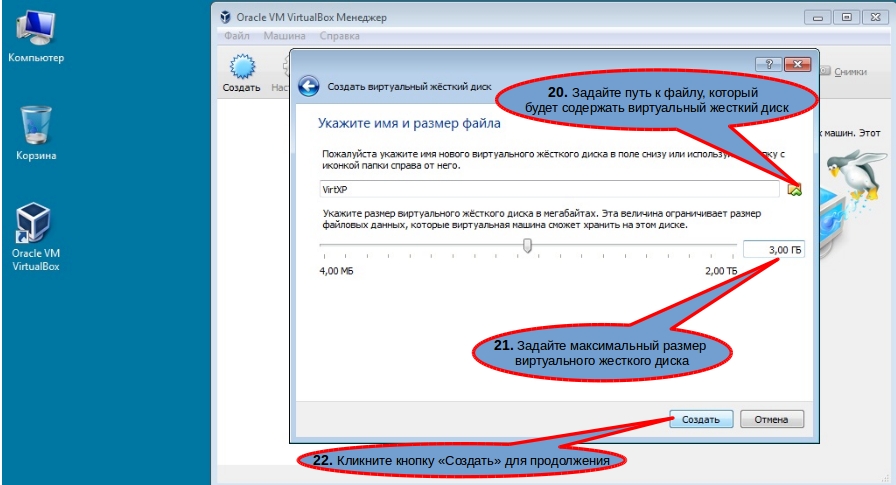Click the Создать button to create the disk
896x485 pixels.
coord(701,419)
